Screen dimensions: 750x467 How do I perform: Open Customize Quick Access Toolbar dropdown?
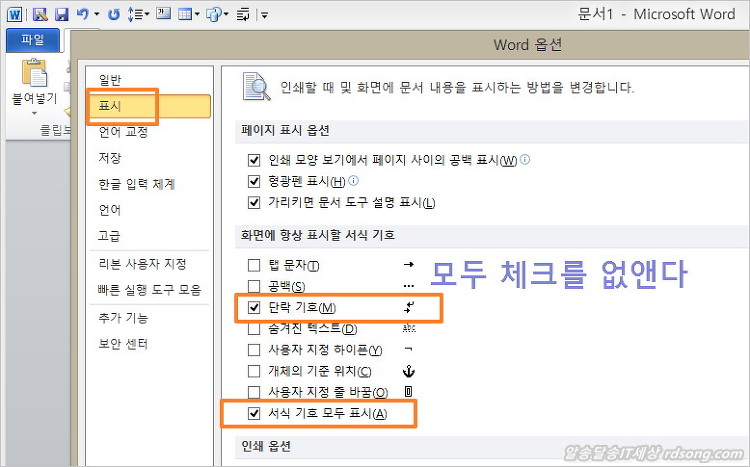point(265,16)
